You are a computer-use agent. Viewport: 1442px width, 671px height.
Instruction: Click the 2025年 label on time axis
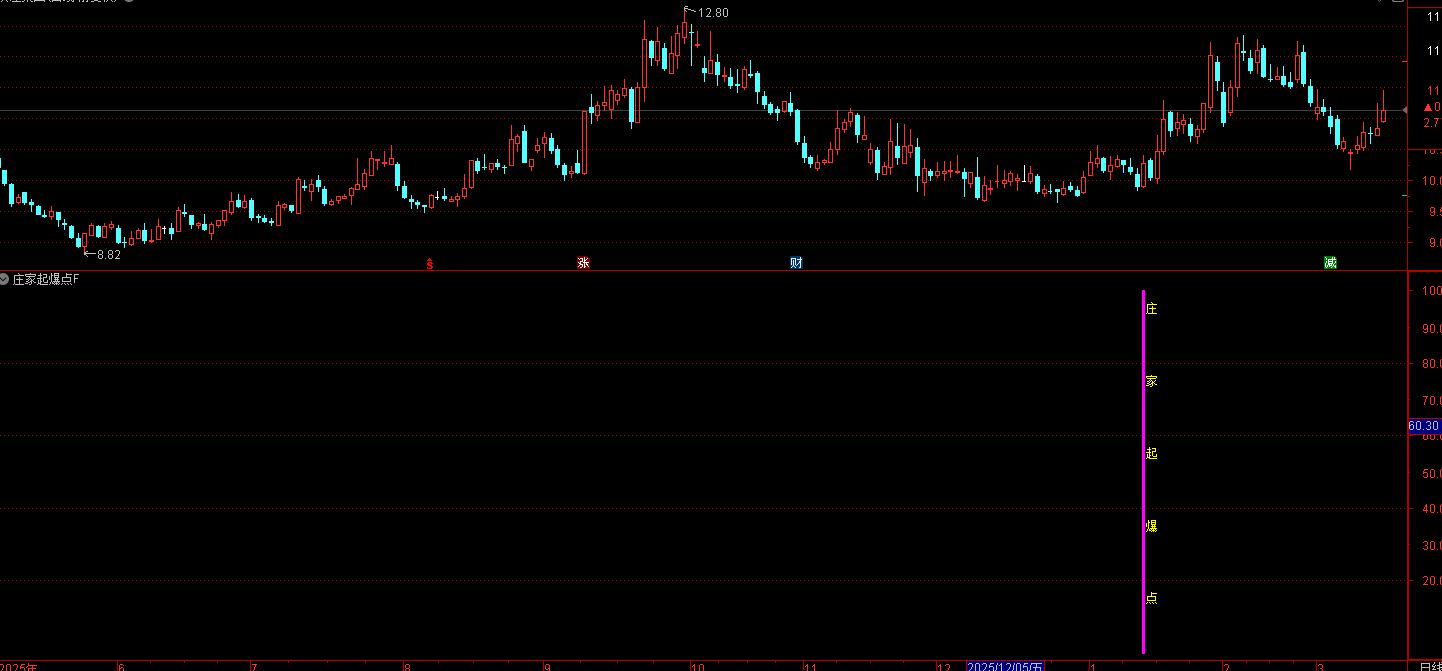click(x=19, y=666)
